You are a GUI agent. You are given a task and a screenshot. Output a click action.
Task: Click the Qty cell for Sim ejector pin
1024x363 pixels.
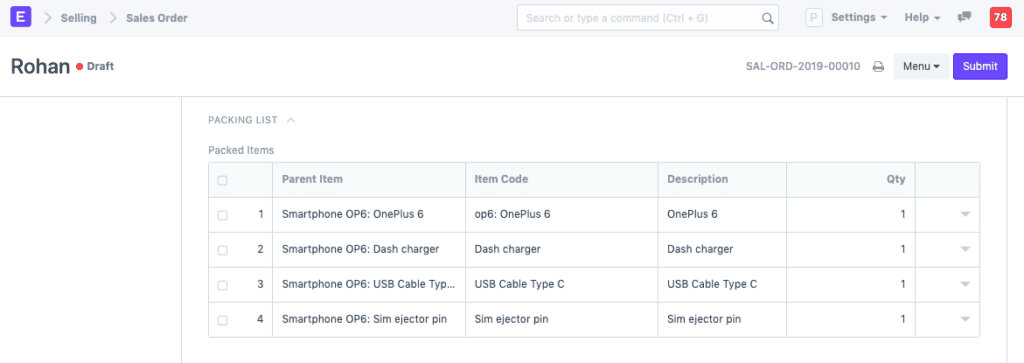[x=851, y=320]
